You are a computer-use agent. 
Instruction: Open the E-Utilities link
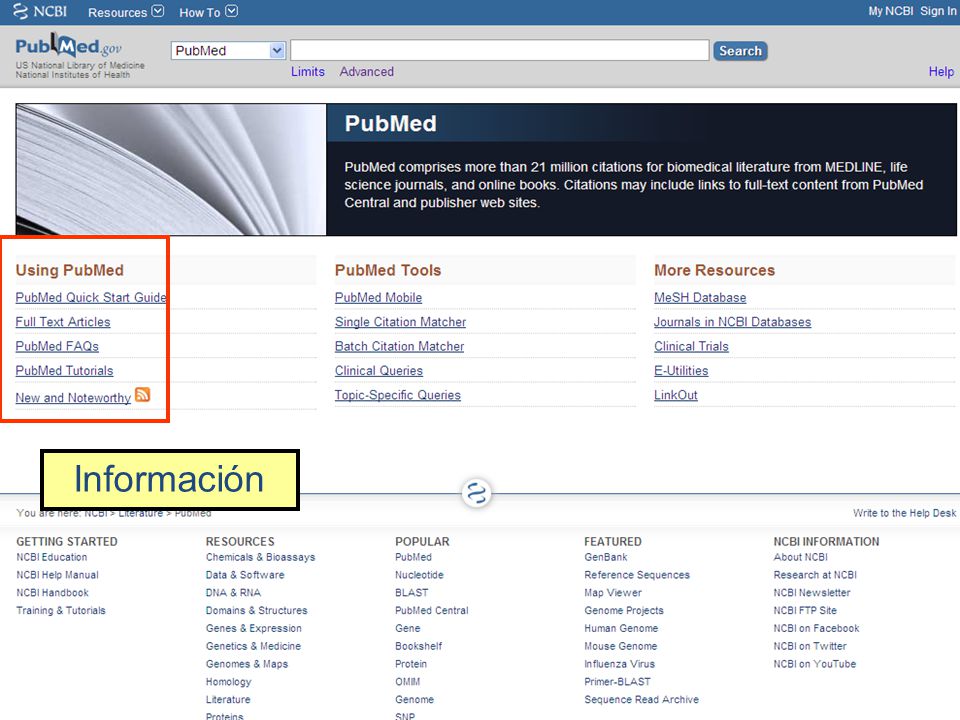tap(681, 371)
